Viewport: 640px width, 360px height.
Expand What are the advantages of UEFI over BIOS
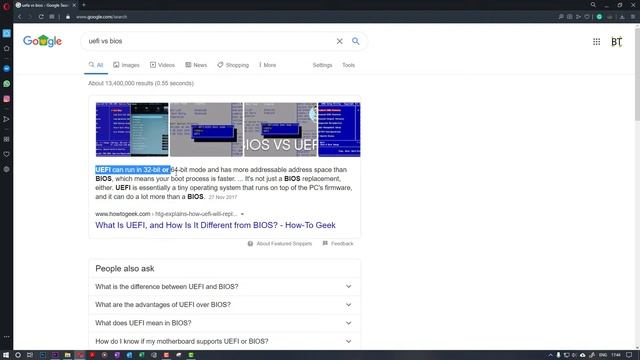pos(224,305)
